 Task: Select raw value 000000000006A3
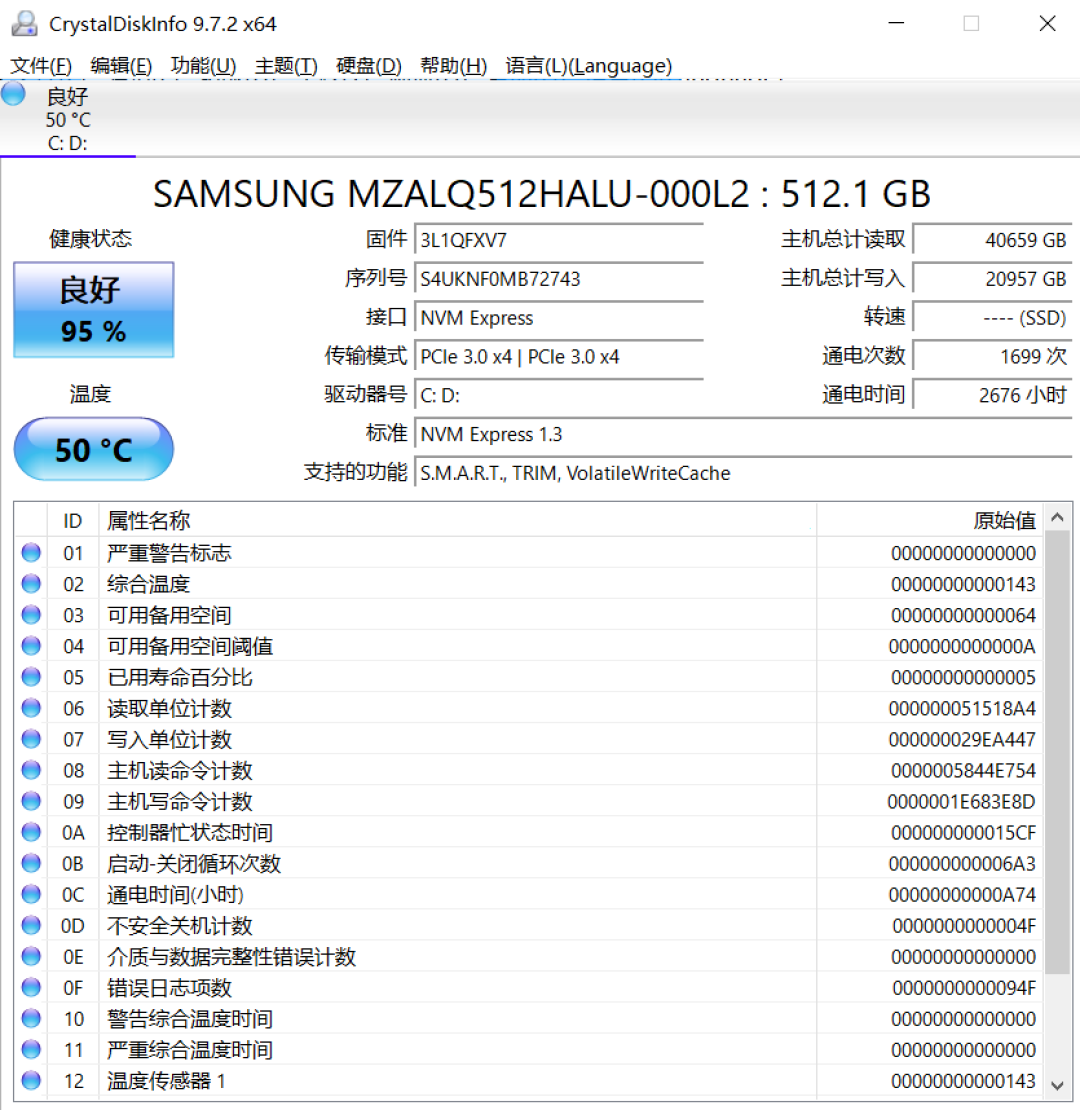(962, 864)
